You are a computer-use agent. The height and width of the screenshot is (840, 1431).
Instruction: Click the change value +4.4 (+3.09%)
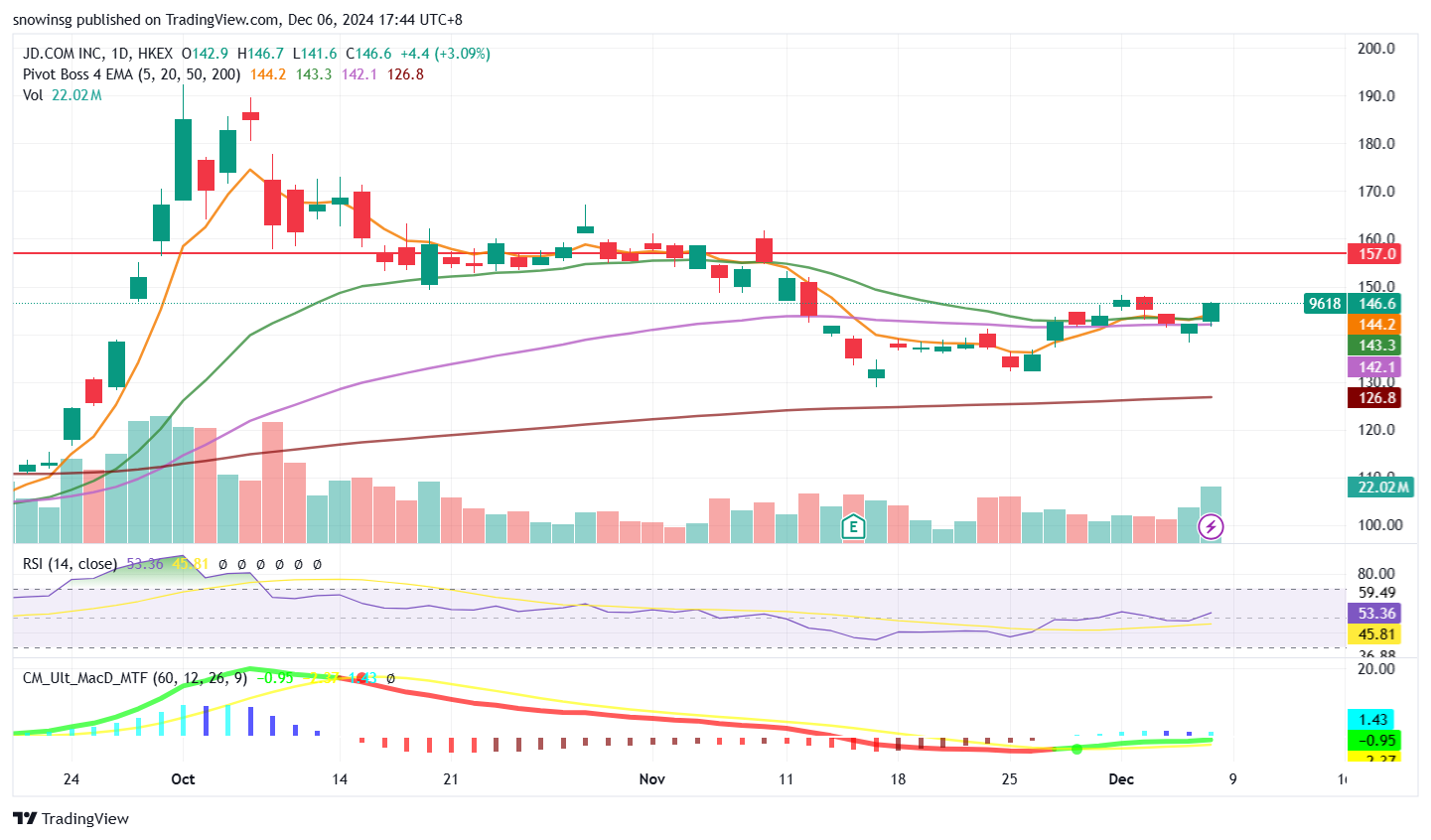click(x=446, y=54)
